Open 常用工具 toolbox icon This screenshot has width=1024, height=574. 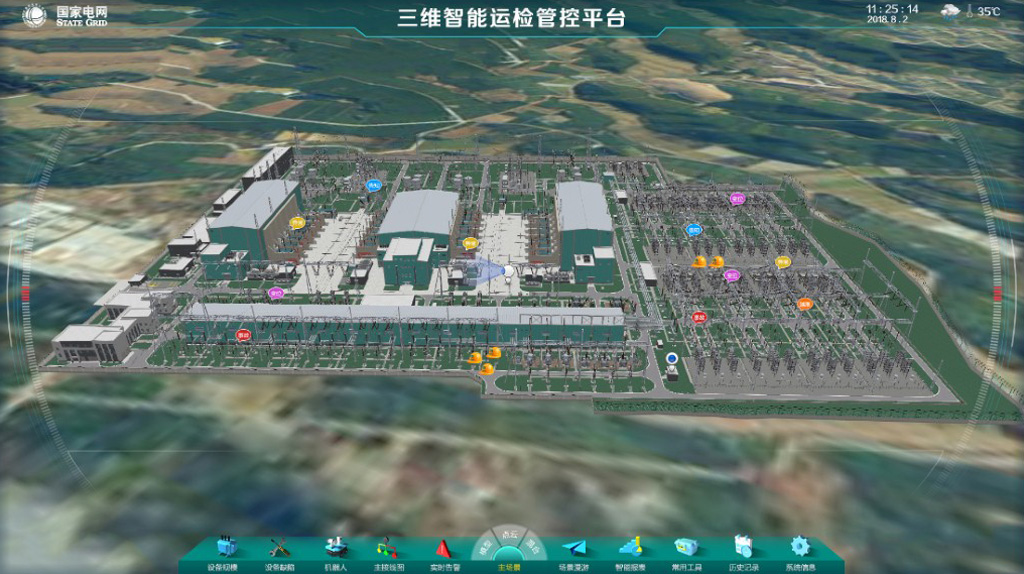click(686, 547)
